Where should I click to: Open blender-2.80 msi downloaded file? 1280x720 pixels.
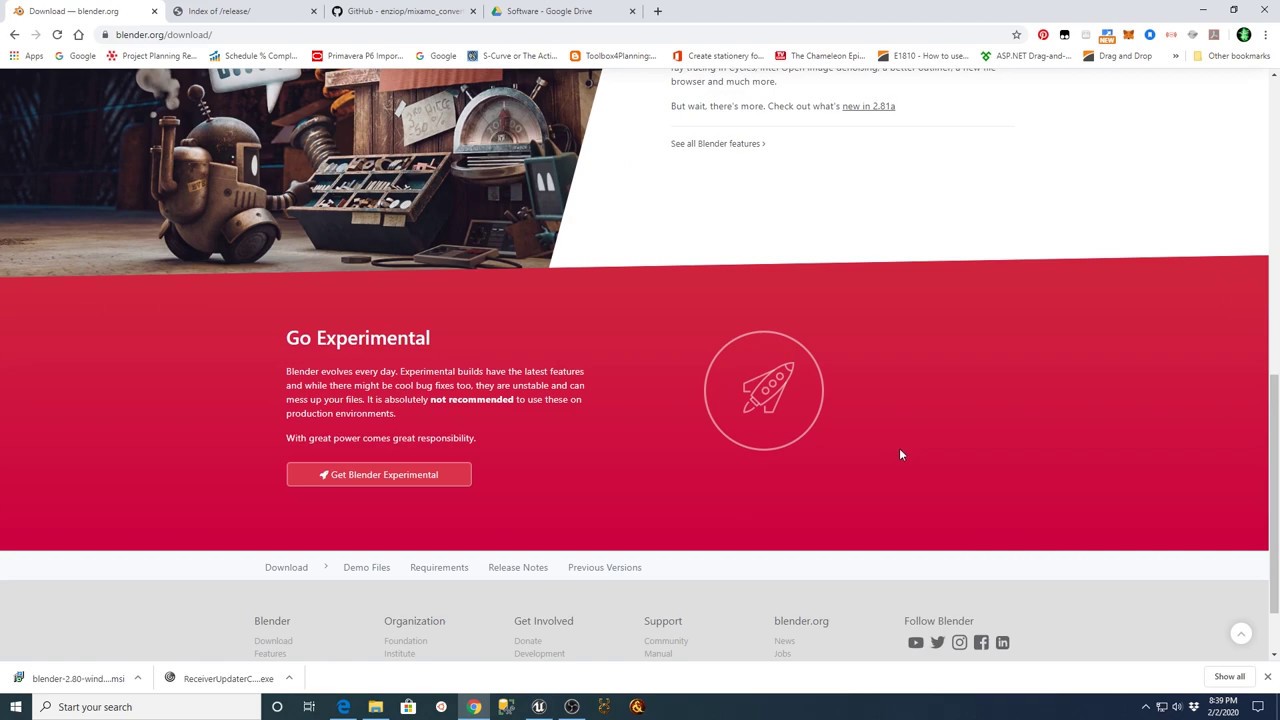click(68, 678)
